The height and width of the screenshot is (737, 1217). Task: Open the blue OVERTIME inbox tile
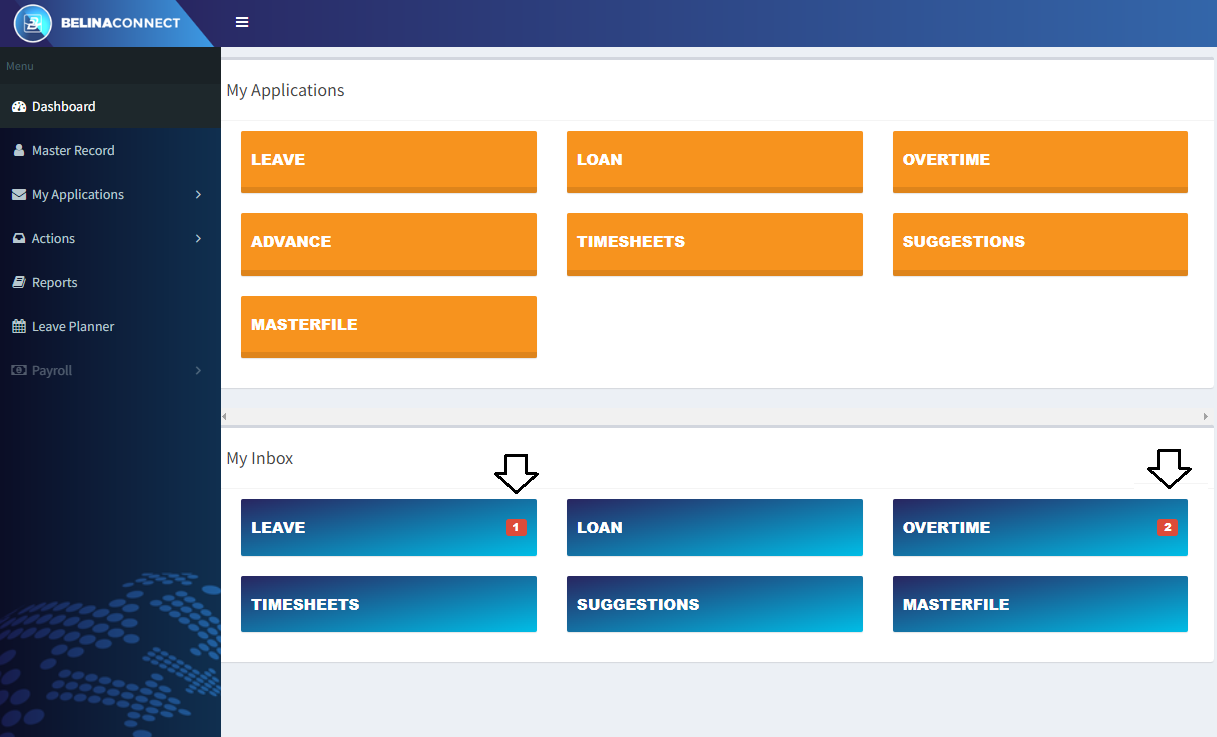pos(1040,527)
